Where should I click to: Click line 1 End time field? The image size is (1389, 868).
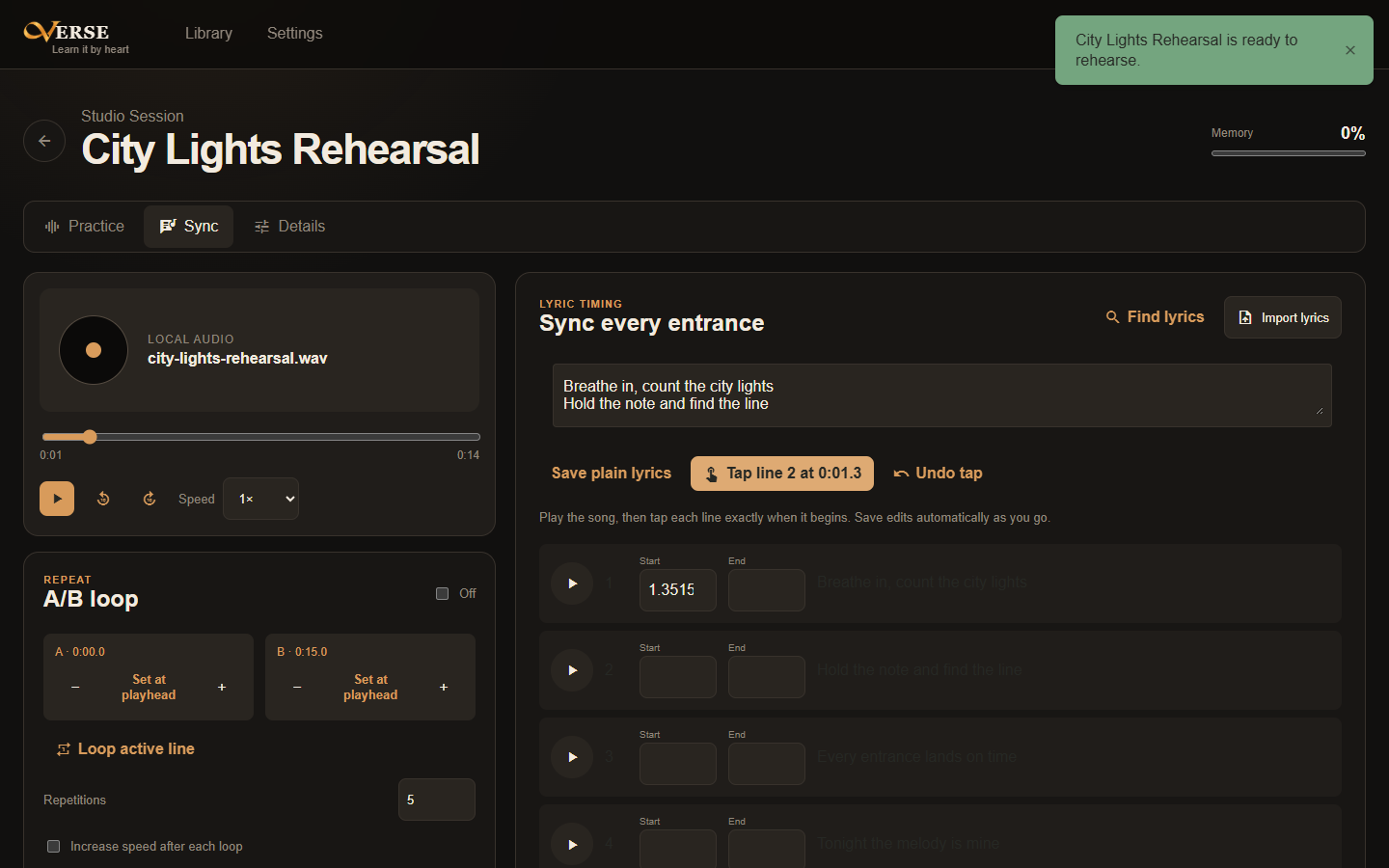[x=767, y=590]
